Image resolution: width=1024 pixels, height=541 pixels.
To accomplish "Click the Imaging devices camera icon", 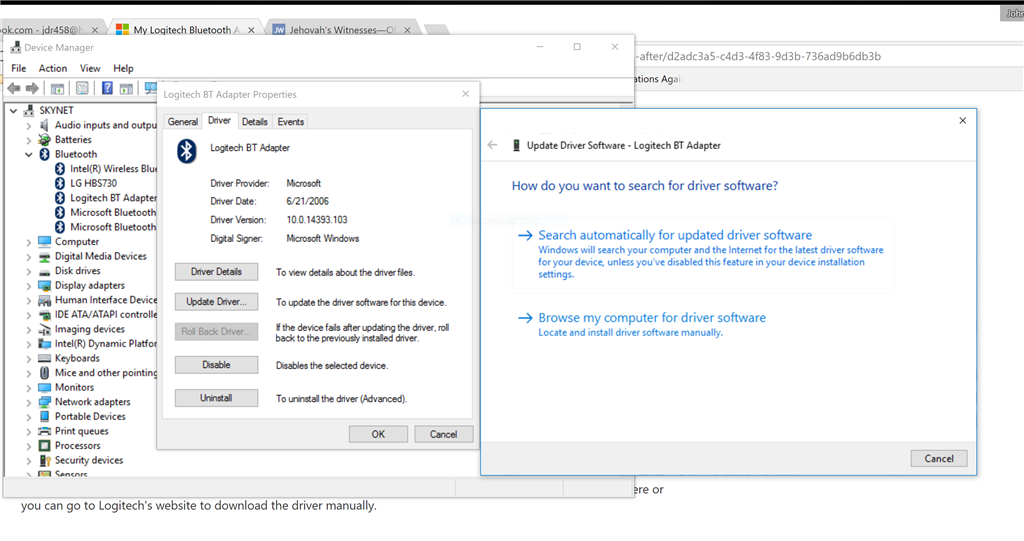I will 44,329.
